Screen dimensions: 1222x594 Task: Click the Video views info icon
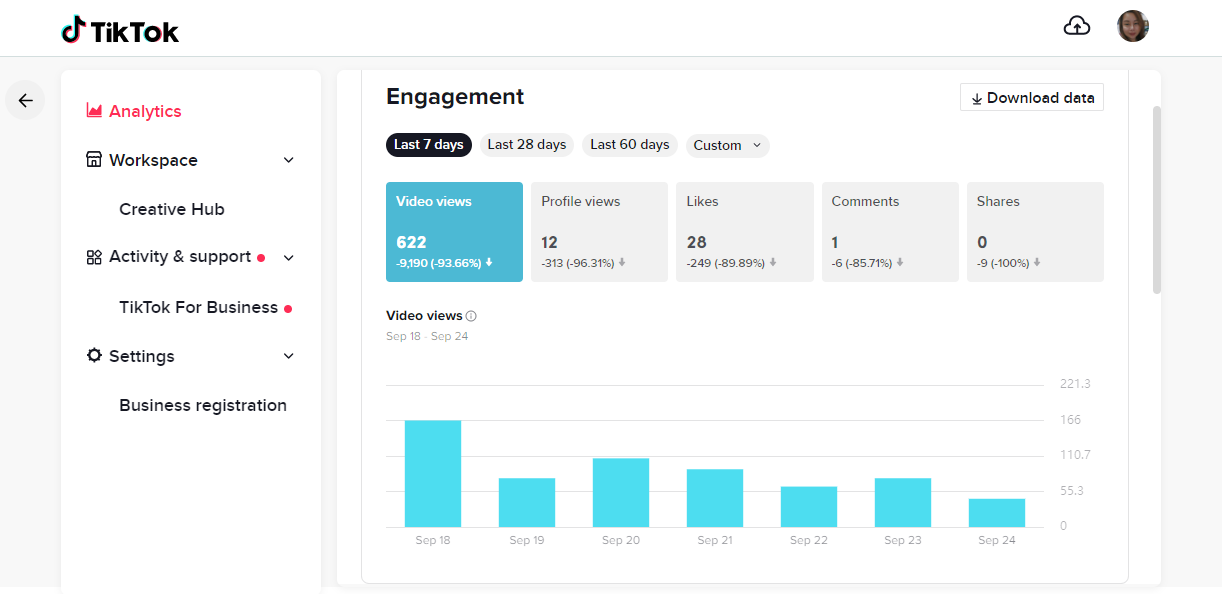pos(471,316)
